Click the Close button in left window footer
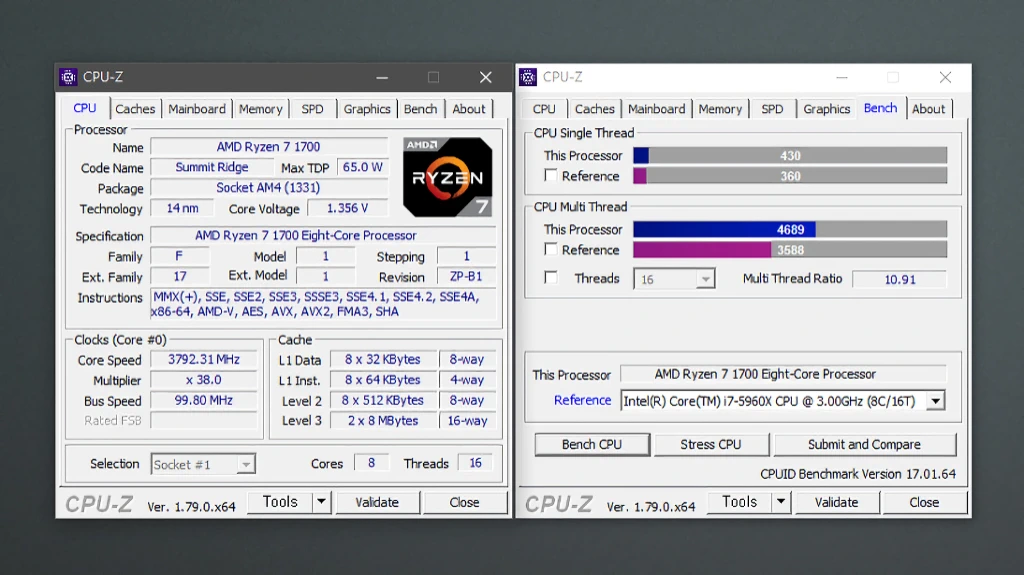Viewport: 1024px width, 575px height. (x=464, y=502)
